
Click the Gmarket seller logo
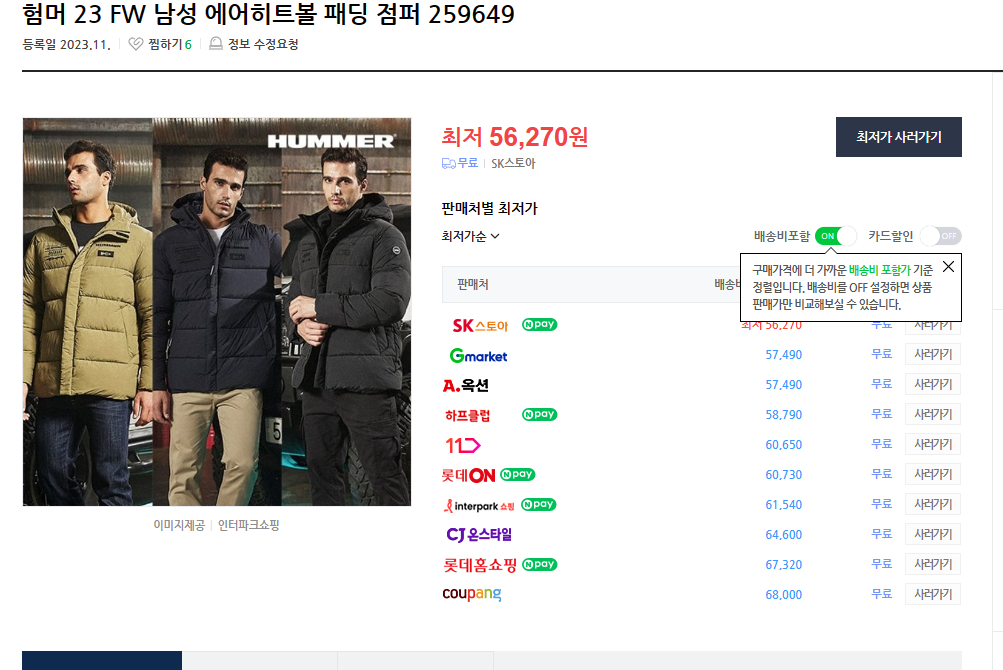478,355
